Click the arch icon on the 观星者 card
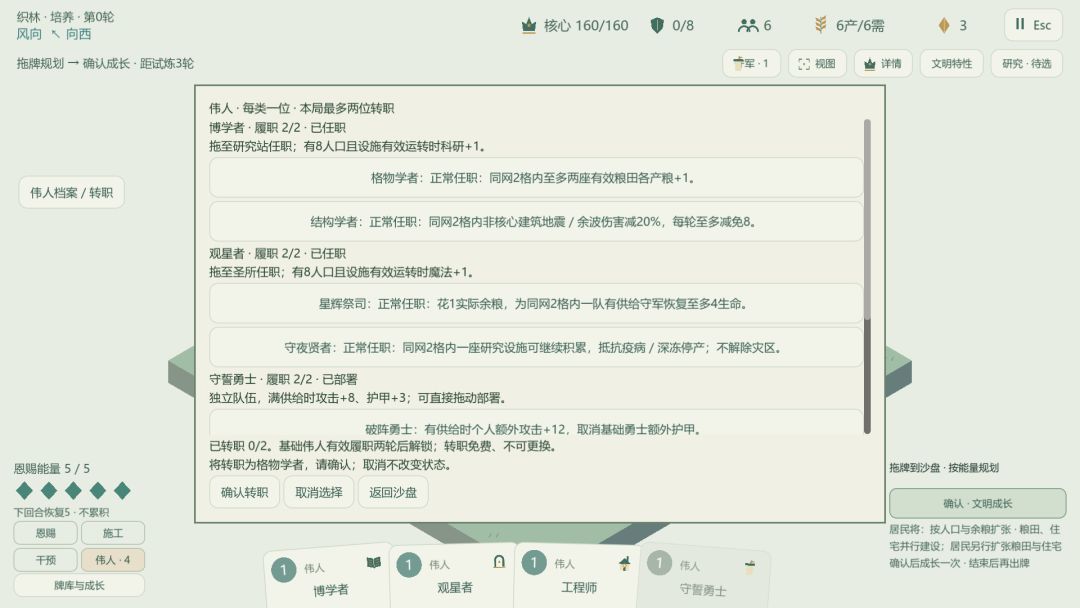This screenshot has height=608, width=1080. (499, 562)
